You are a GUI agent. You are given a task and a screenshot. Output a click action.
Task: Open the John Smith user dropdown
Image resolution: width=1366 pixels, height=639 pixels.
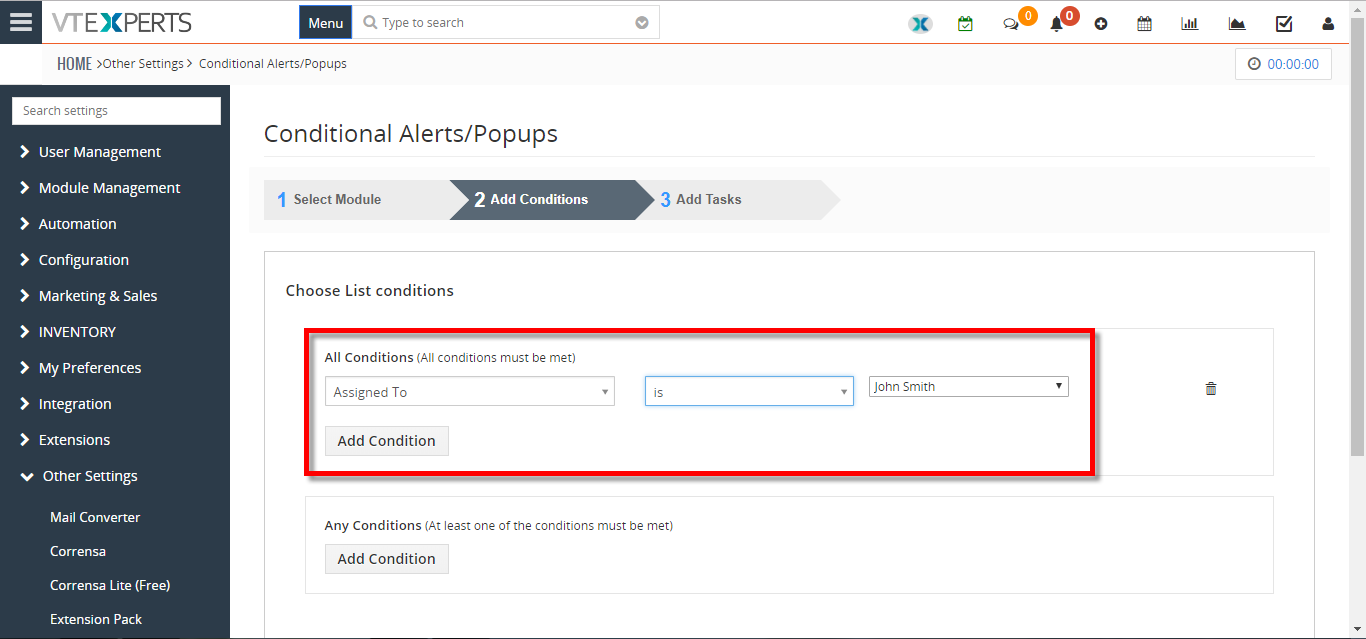coord(969,386)
